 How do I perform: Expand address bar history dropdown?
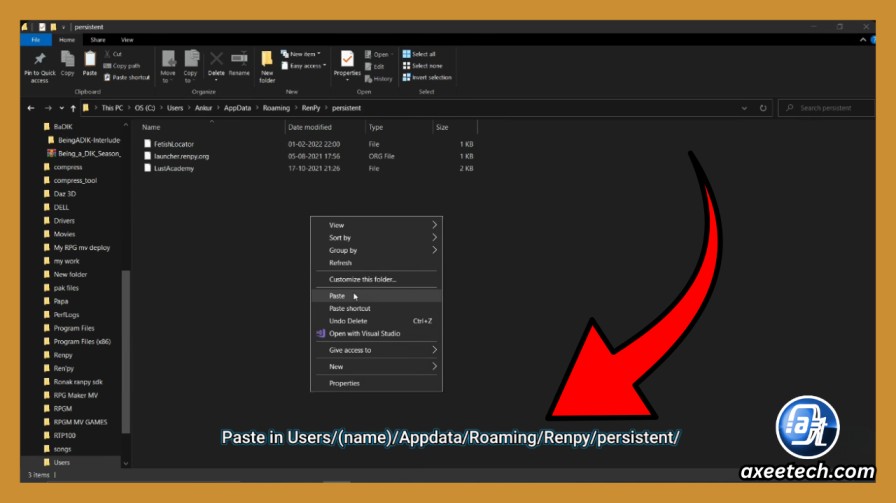pyautogui.click(x=744, y=108)
